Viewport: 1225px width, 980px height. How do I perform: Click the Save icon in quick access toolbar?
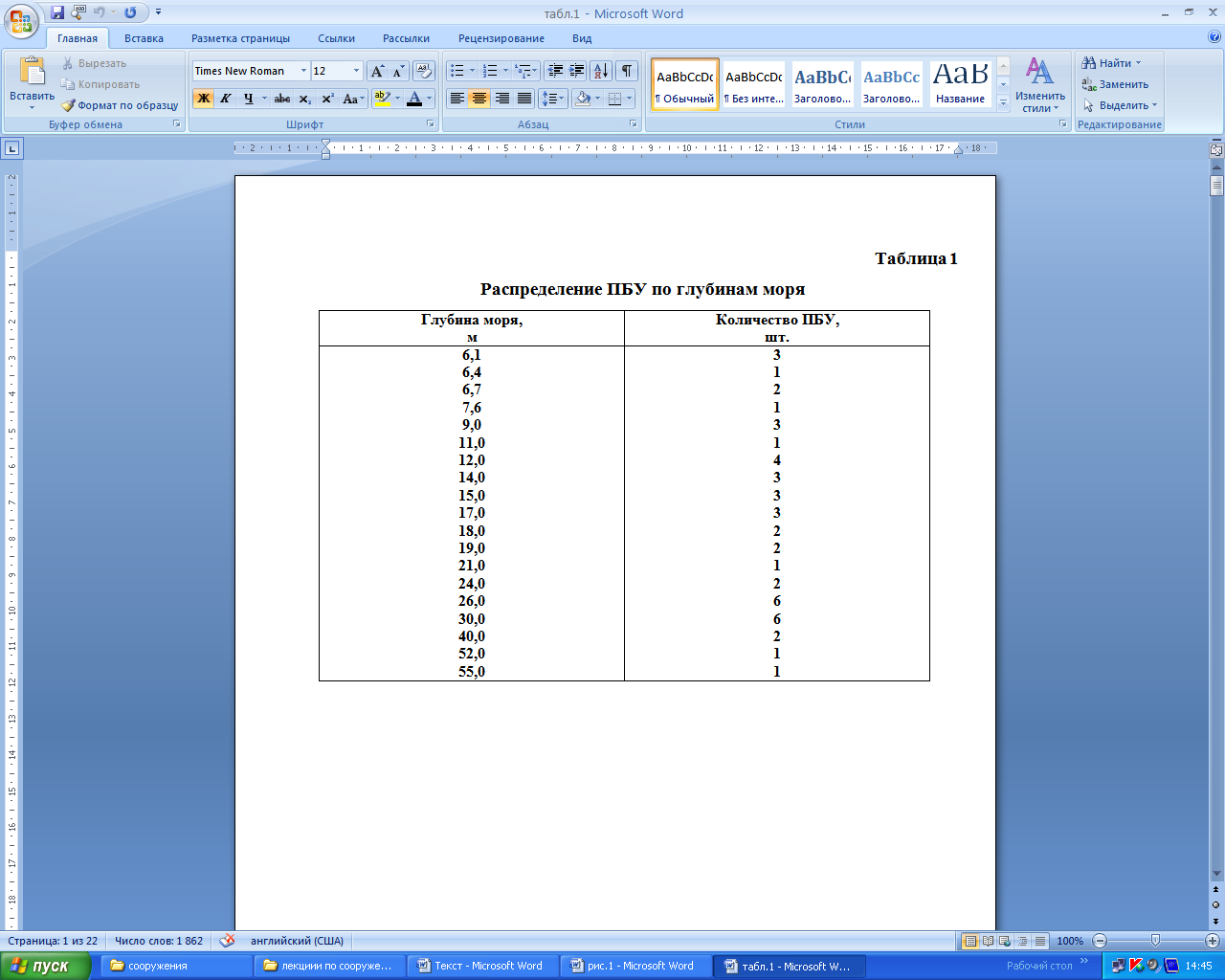pos(57,13)
